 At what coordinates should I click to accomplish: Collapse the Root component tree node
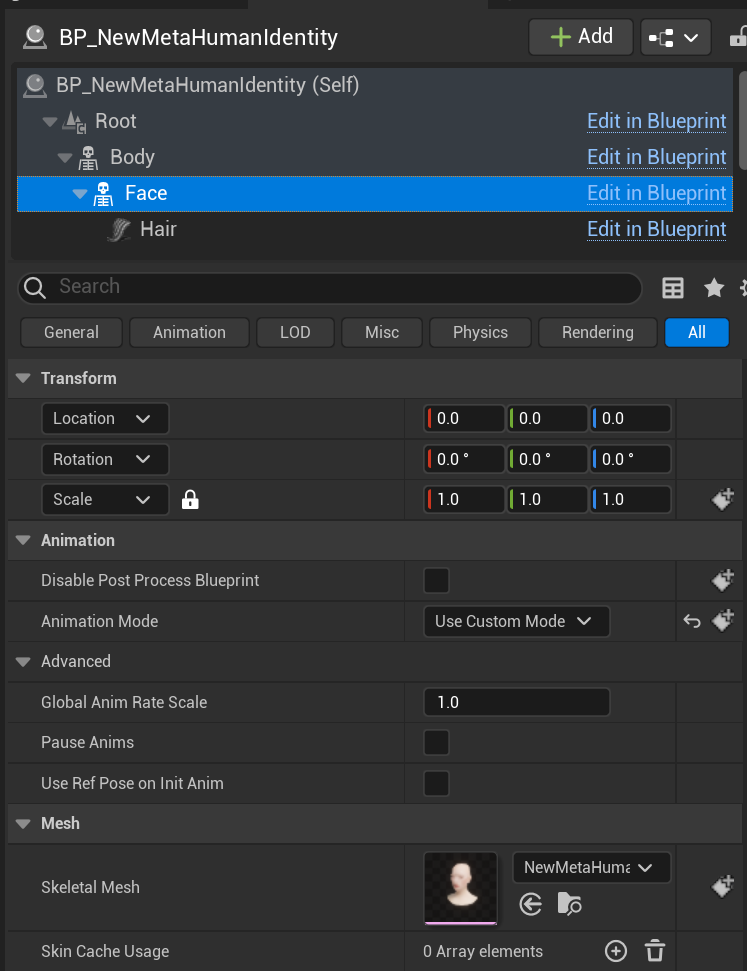point(50,121)
